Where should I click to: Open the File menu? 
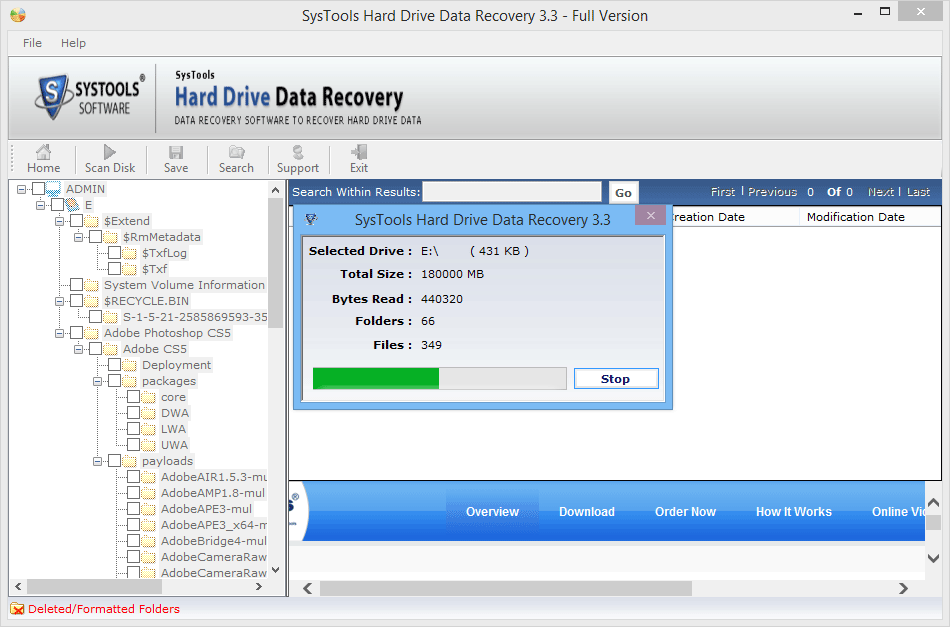click(x=32, y=43)
